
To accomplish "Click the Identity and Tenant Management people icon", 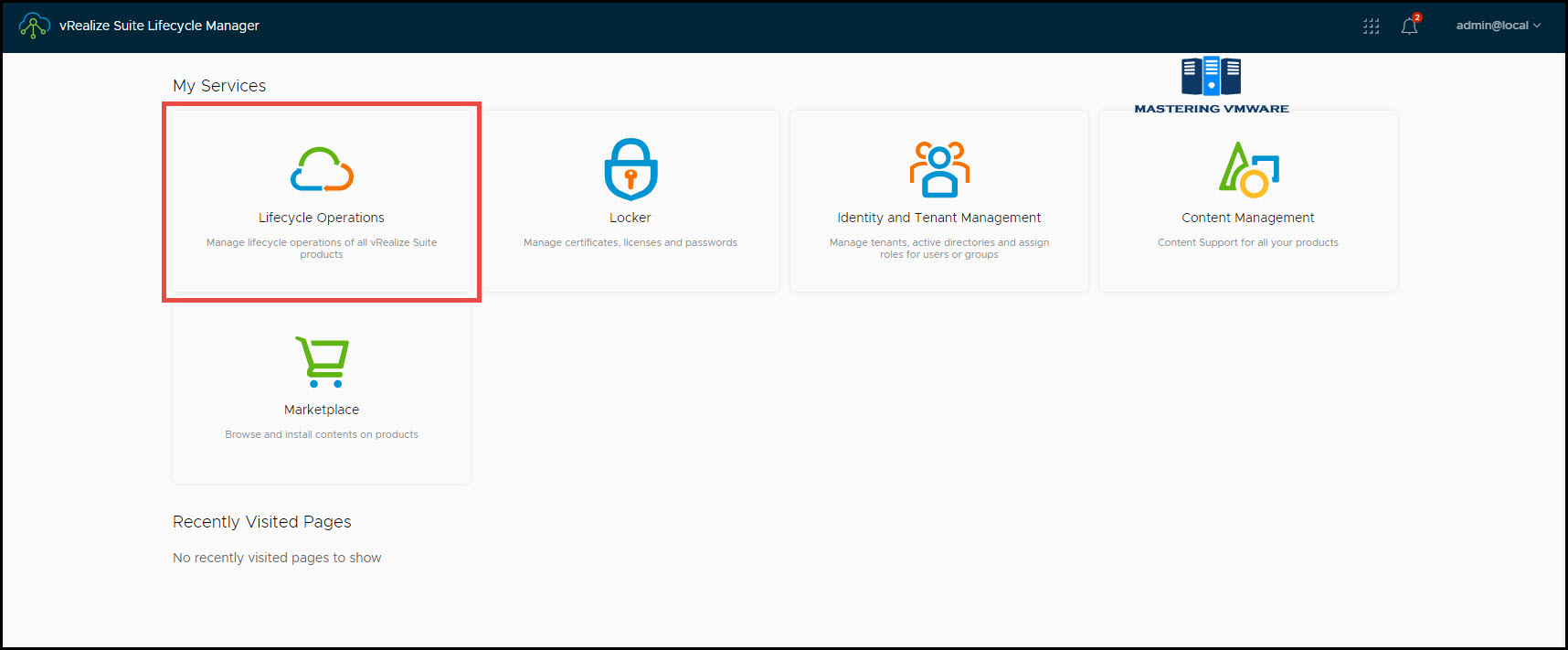I will click(x=939, y=169).
